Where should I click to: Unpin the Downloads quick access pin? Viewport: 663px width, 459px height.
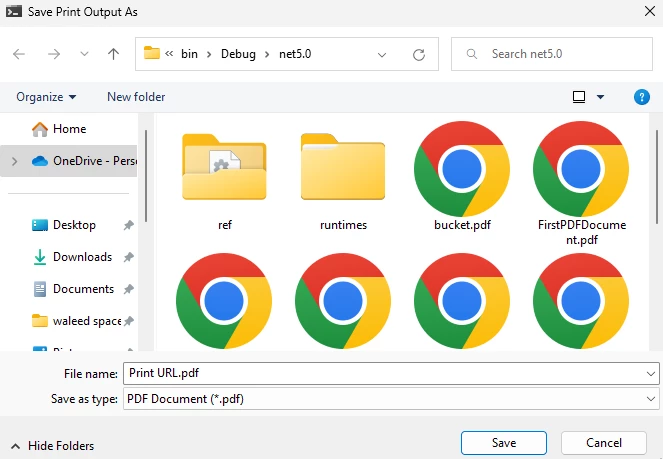(129, 257)
